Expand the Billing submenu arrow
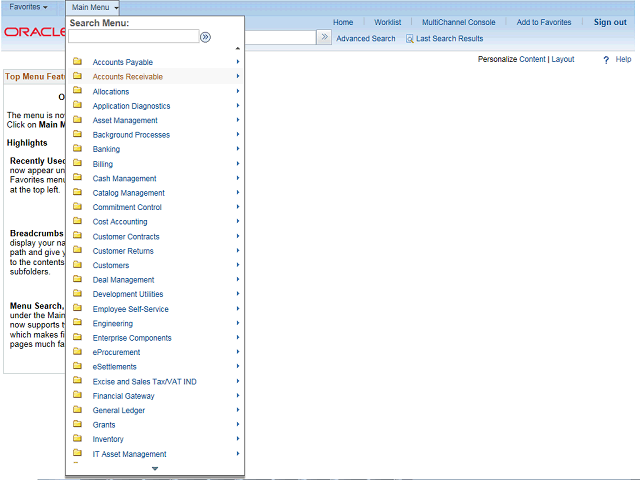 point(238,163)
